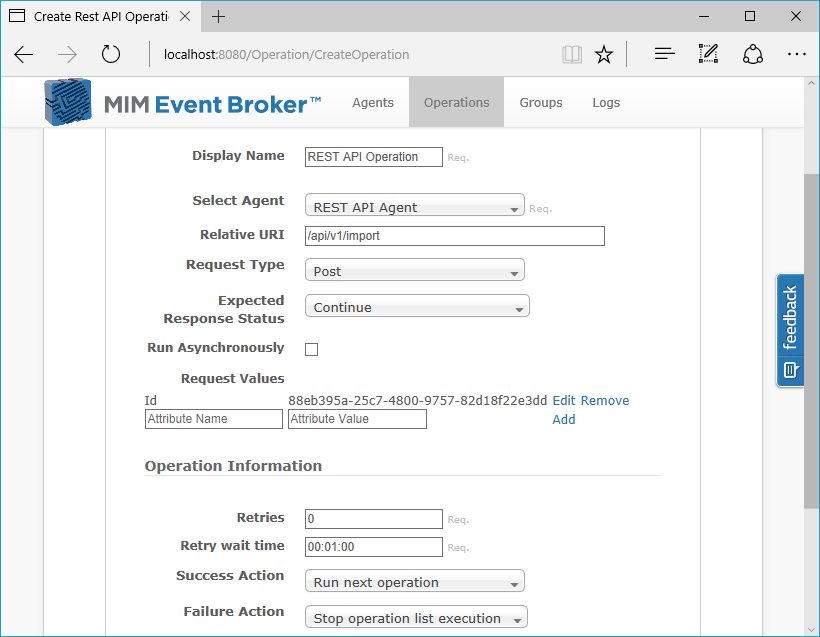Minimize the browser window
This screenshot has height=637, width=820.
[x=704, y=16]
